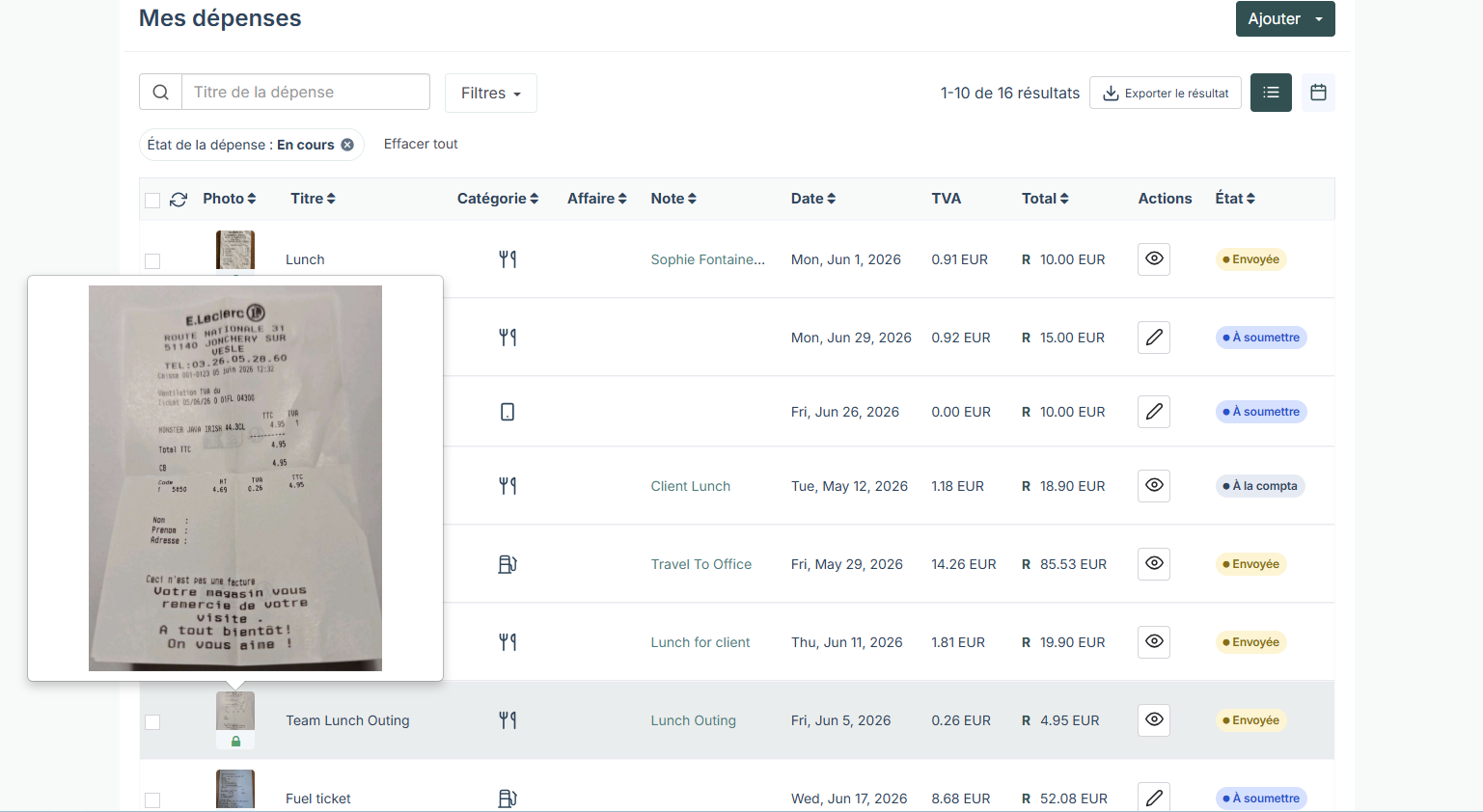Sort by the Catégorie column
The height and width of the screenshot is (812, 1483).
coord(498,199)
